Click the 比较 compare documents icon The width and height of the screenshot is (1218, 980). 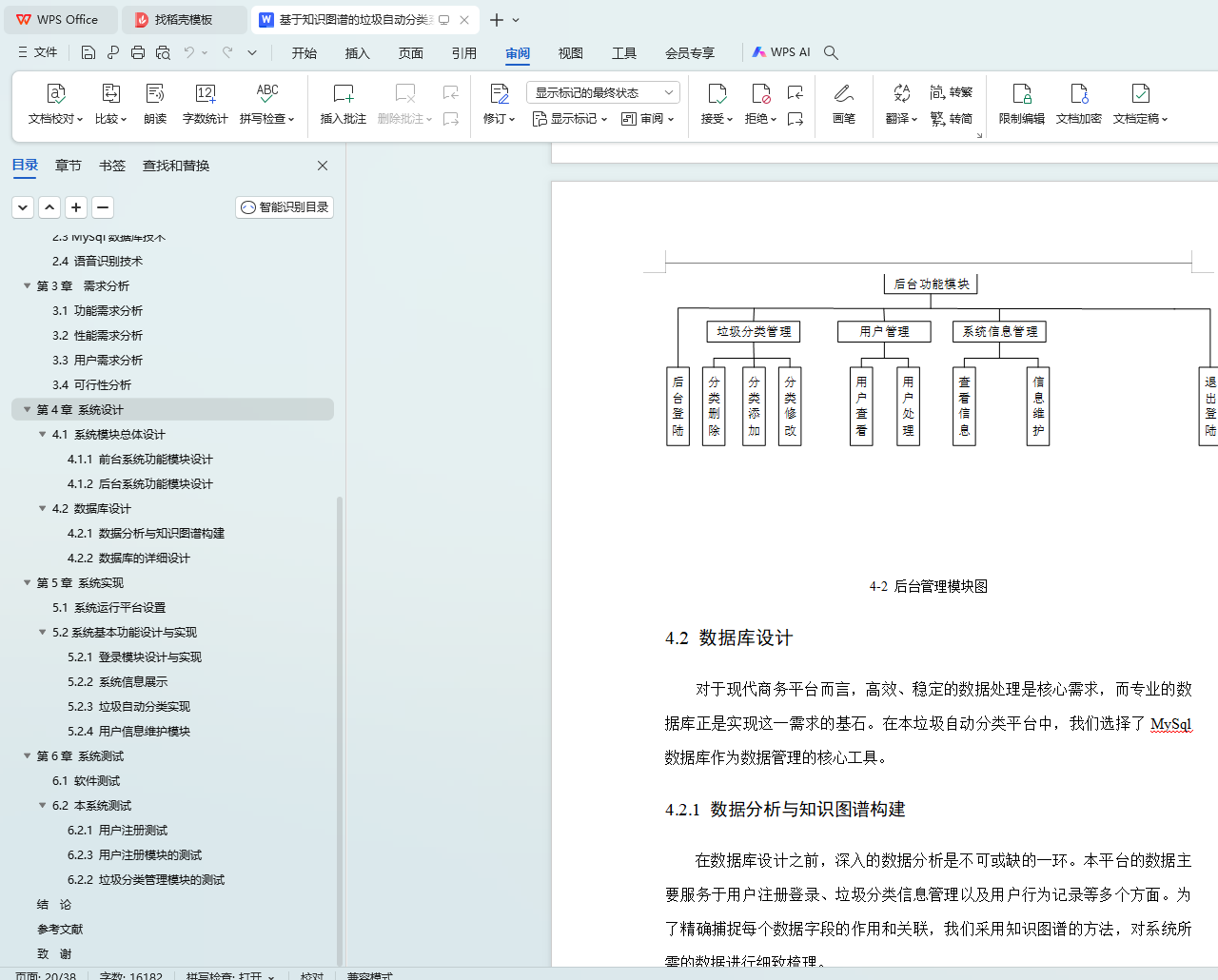(x=110, y=93)
